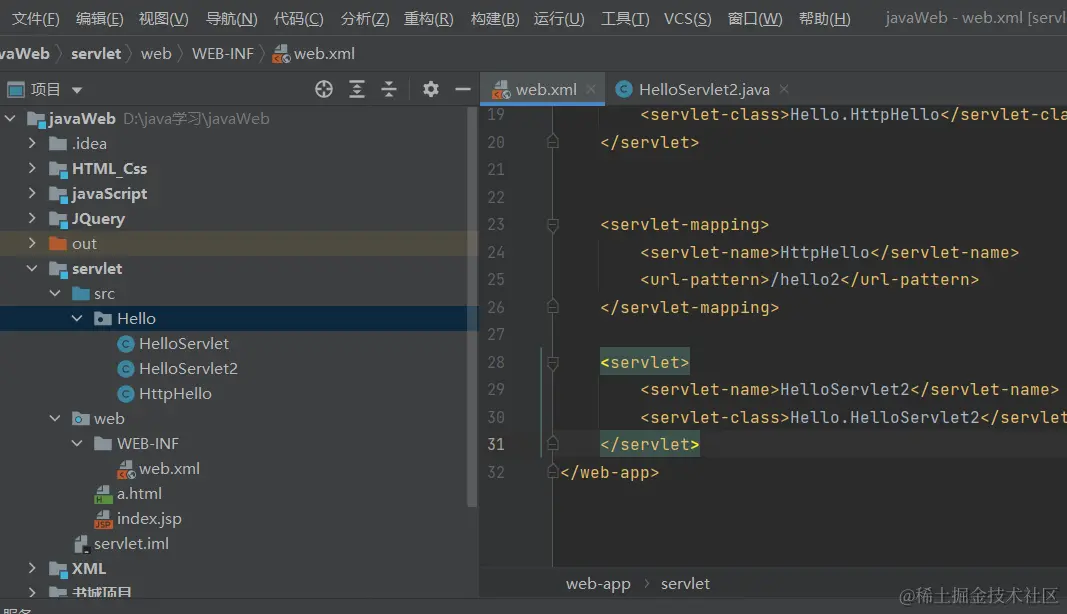Expand the HTML_Css module
This screenshot has width=1067, height=614.
[32, 168]
